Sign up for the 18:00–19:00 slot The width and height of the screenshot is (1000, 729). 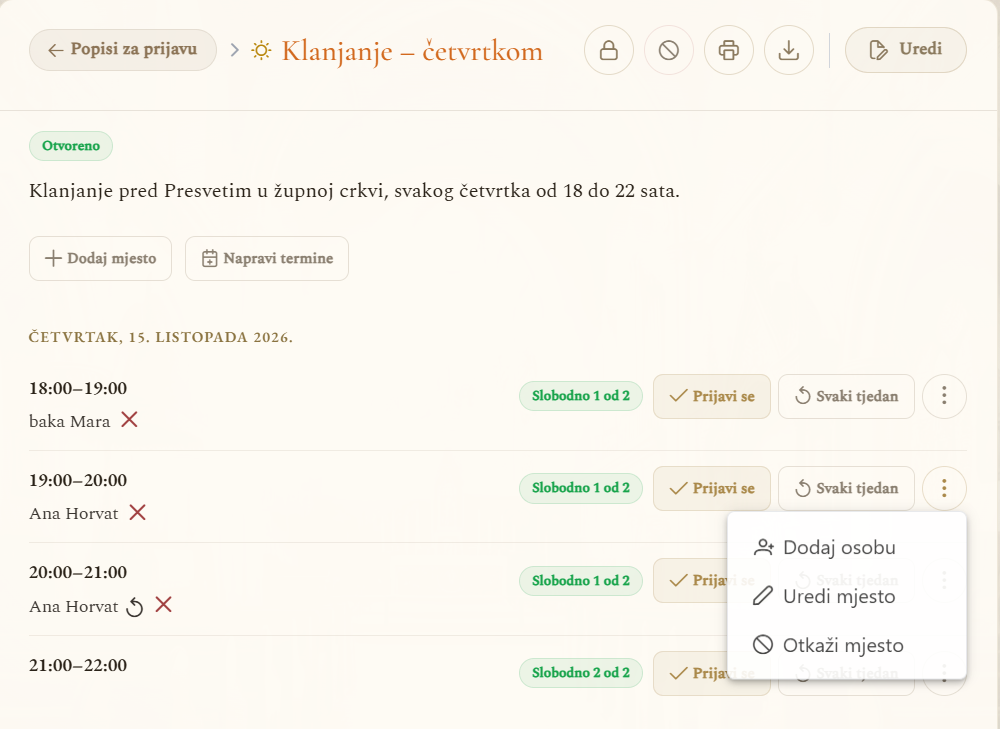(x=712, y=396)
